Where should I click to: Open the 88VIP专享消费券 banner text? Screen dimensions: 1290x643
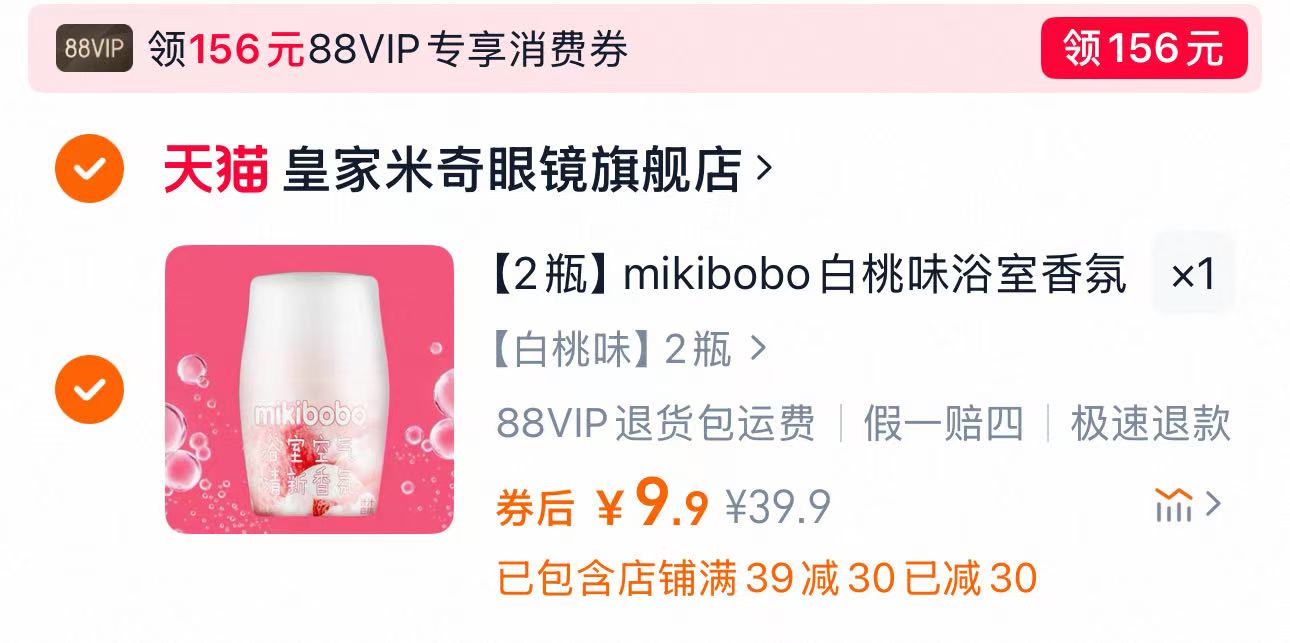coord(388,48)
